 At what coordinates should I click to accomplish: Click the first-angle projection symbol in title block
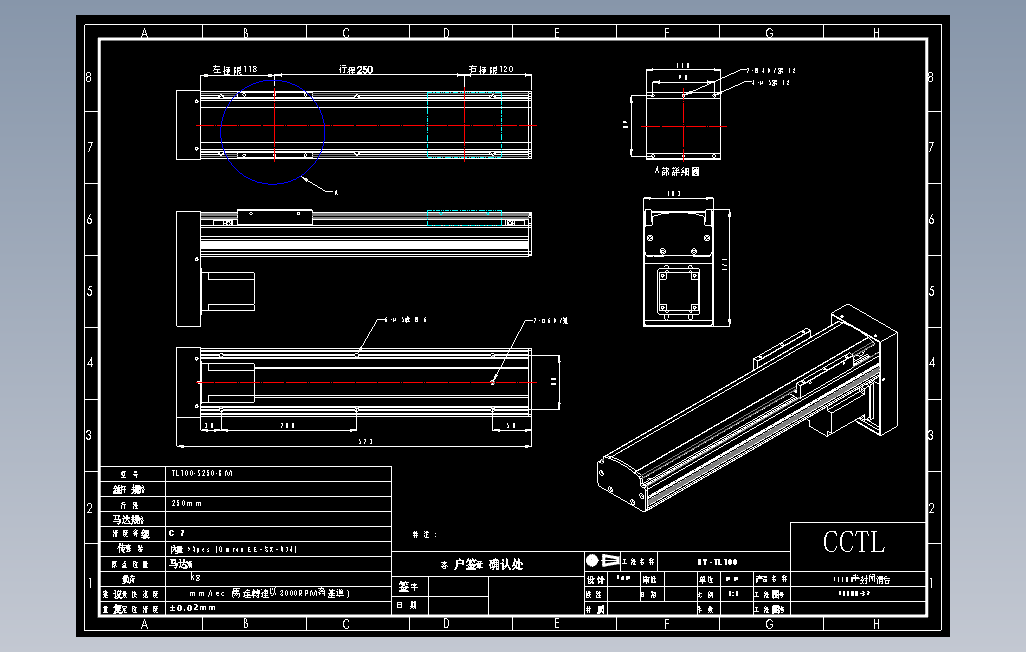[602, 560]
